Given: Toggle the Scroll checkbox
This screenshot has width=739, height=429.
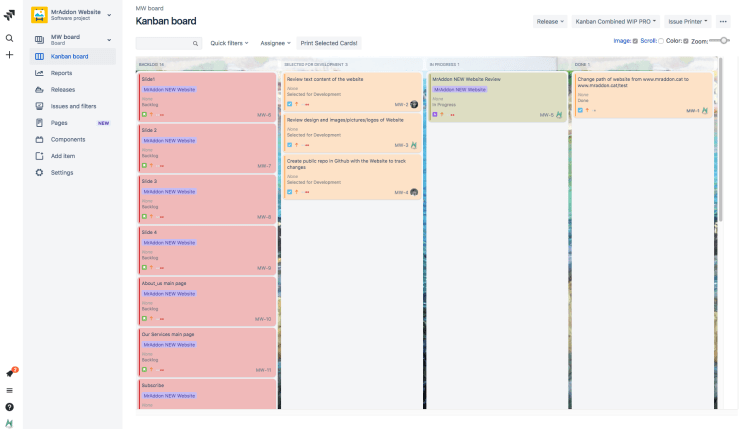Looking at the screenshot, I should click(x=661, y=41).
